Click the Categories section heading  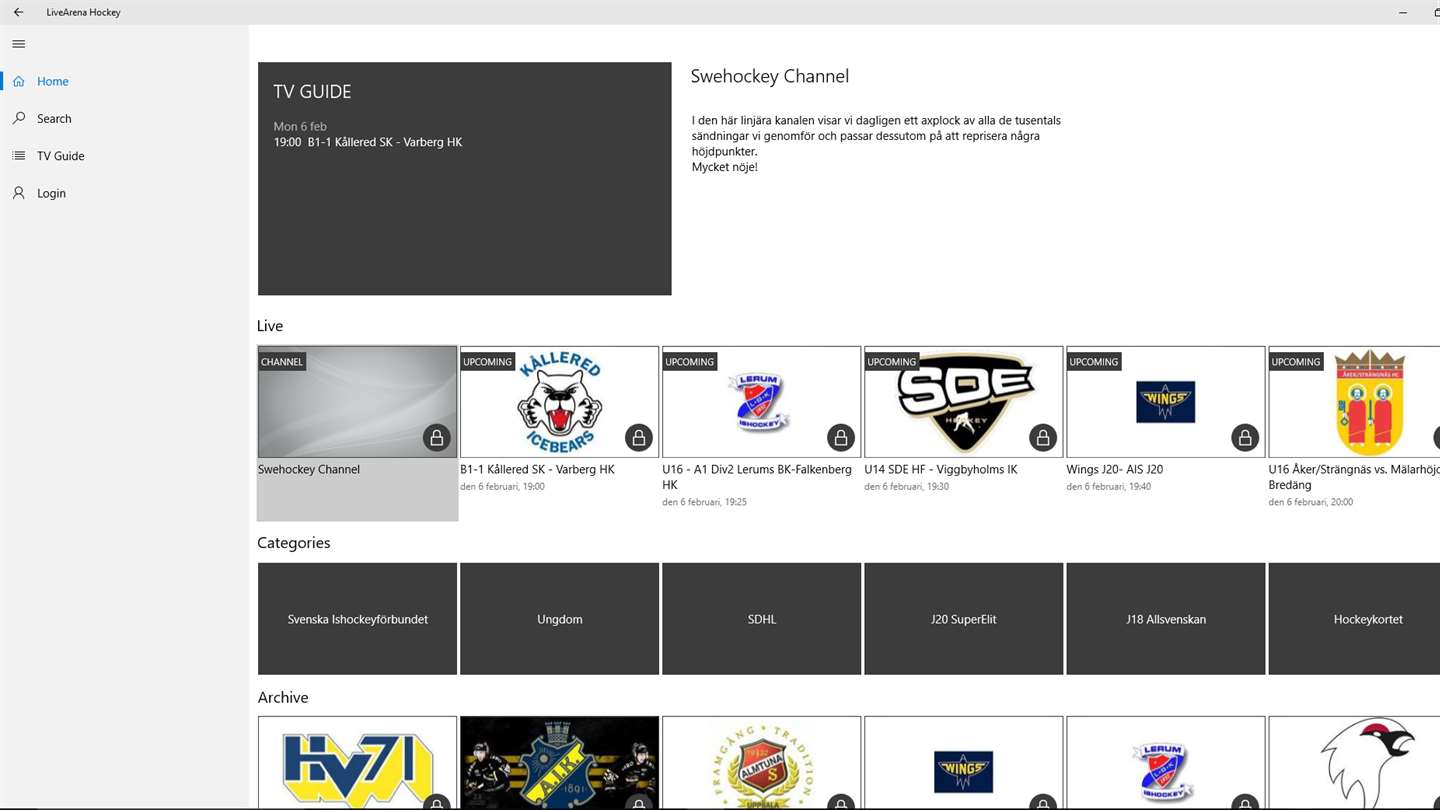click(x=293, y=543)
